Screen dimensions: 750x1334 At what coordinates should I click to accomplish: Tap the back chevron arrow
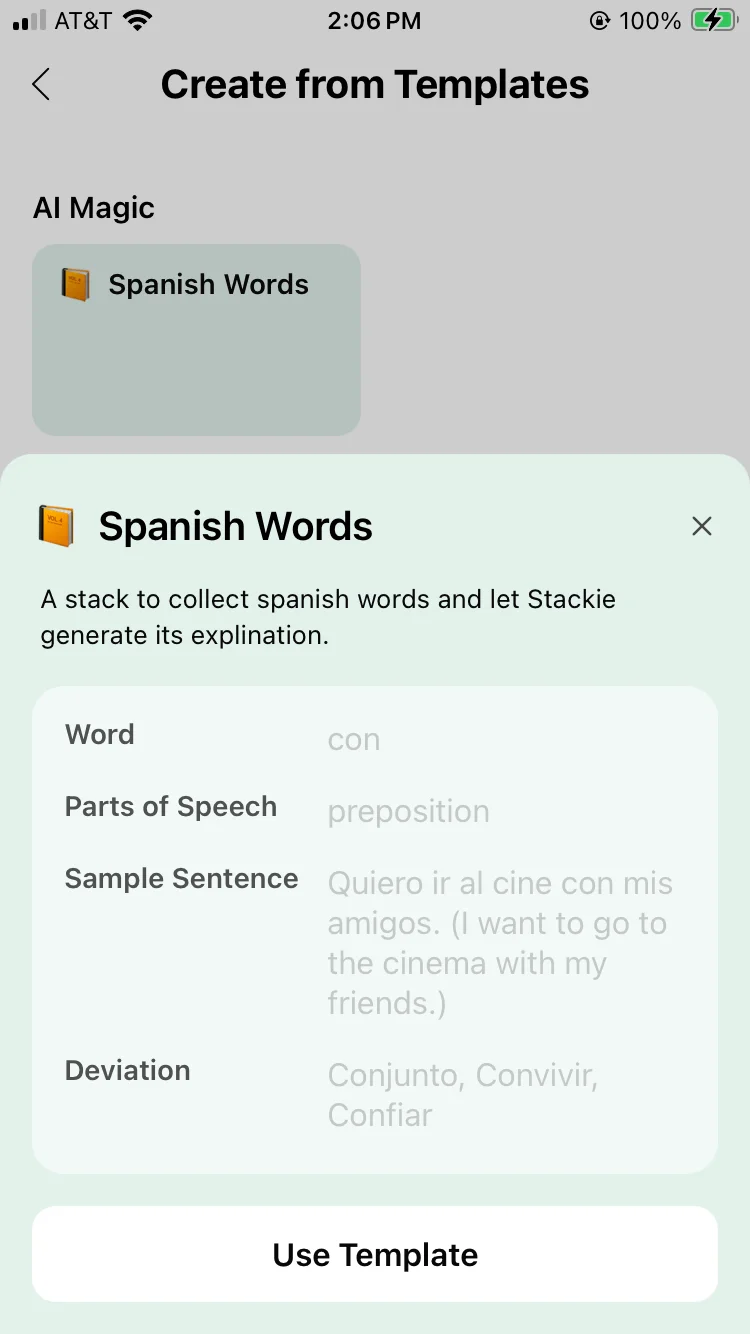coord(41,85)
